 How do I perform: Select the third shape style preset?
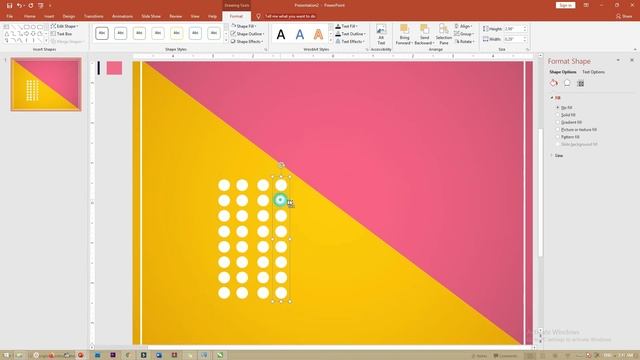[139, 33]
